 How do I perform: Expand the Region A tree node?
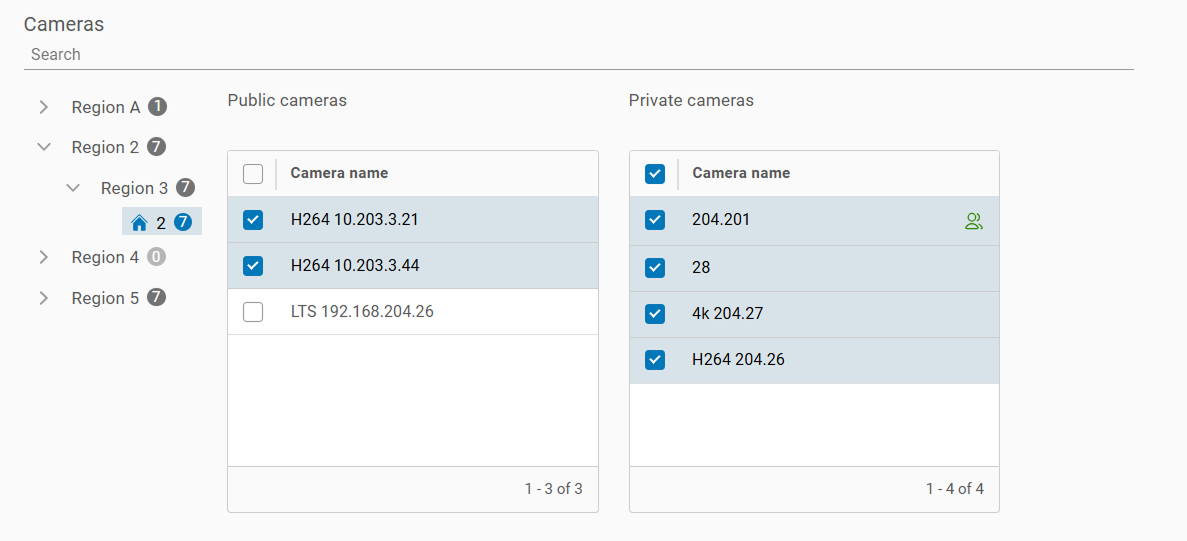pos(44,107)
